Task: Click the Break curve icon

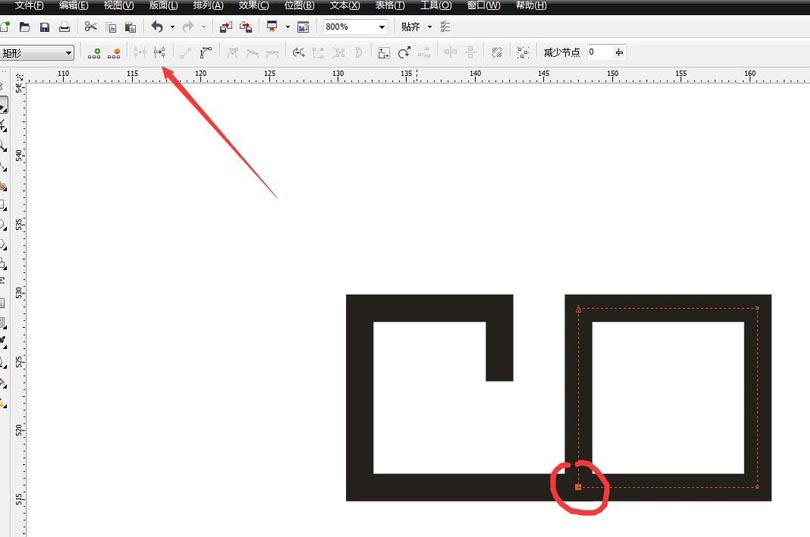Action: pyautogui.click(x=160, y=52)
